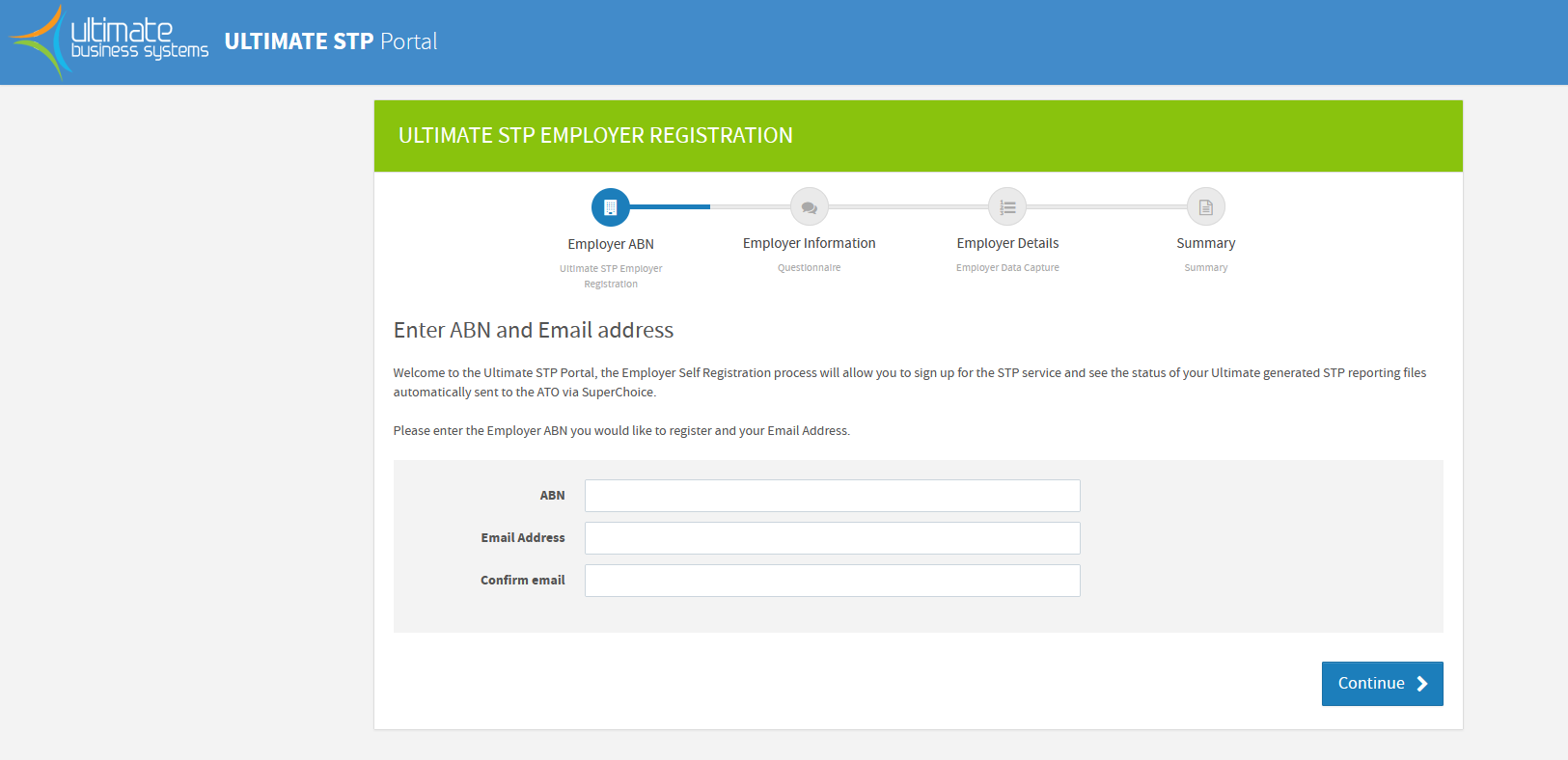
Task: Click the Enter ABN and Email address heading
Action: [534, 330]
